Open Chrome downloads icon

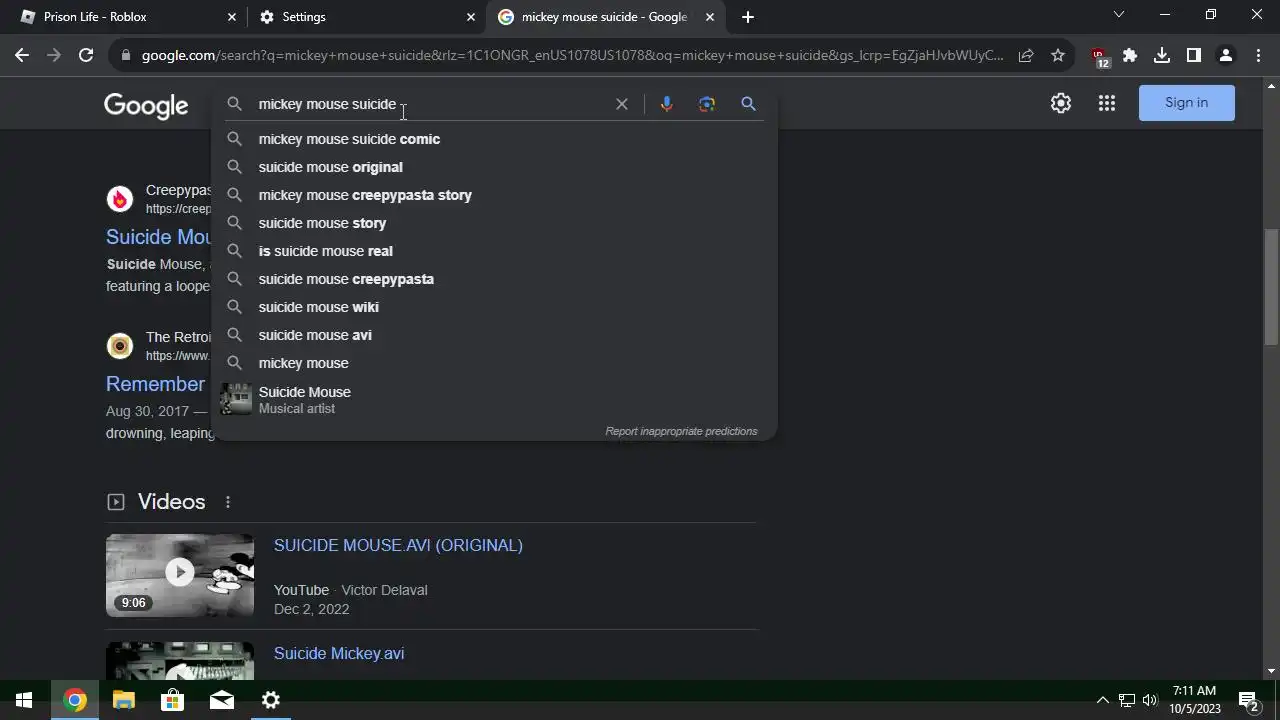[1162, 56]
